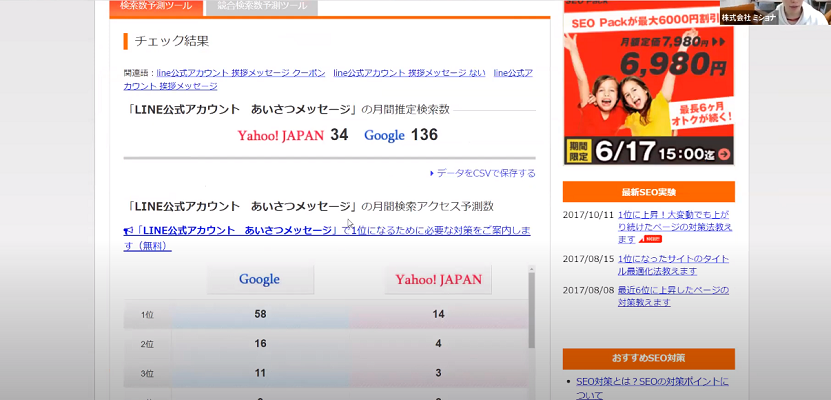Click megaphone icon beside guidance link

(128, 231)
